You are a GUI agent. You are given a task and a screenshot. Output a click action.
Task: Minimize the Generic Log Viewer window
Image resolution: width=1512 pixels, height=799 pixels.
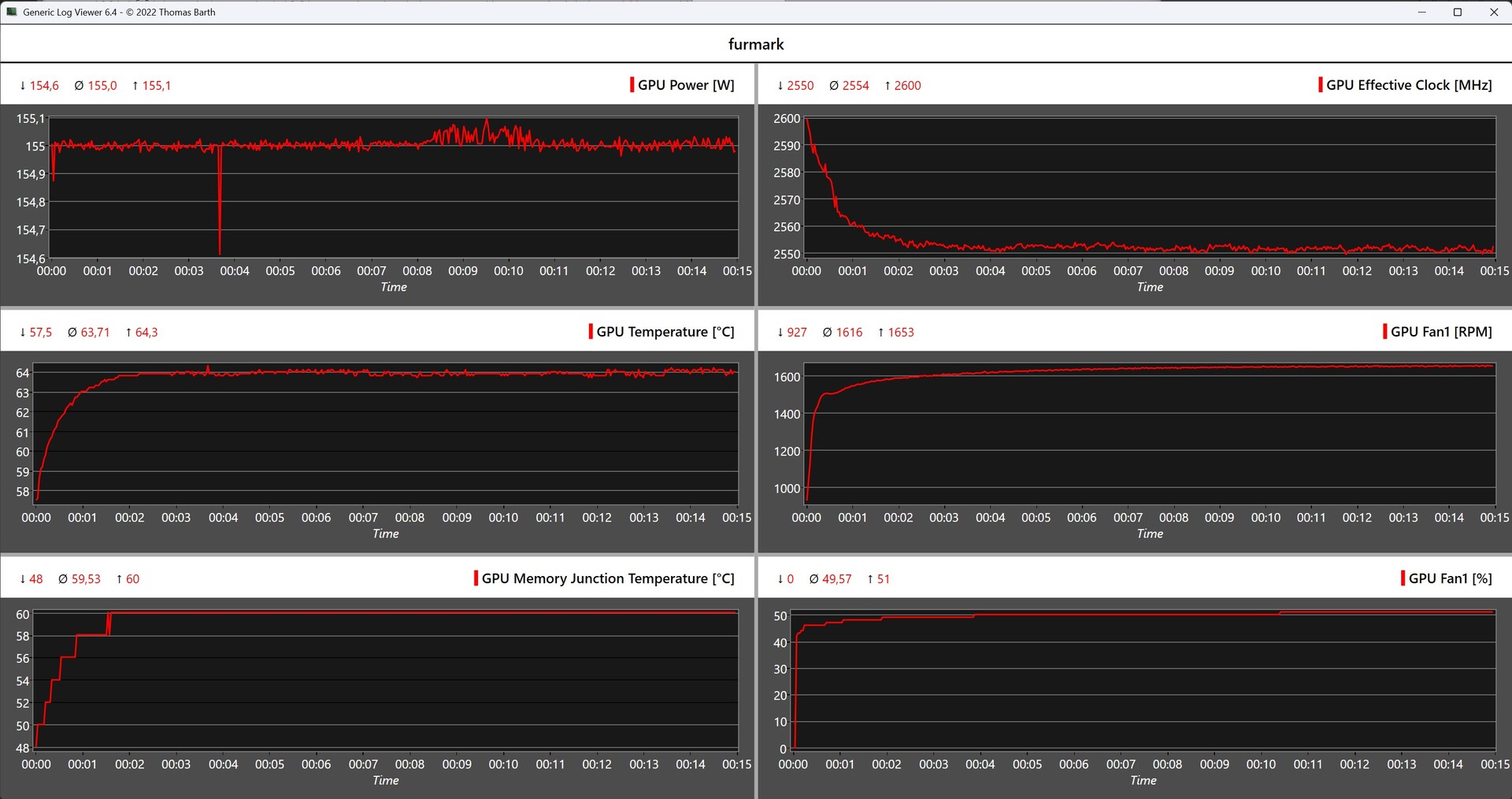pos(1422,12)
